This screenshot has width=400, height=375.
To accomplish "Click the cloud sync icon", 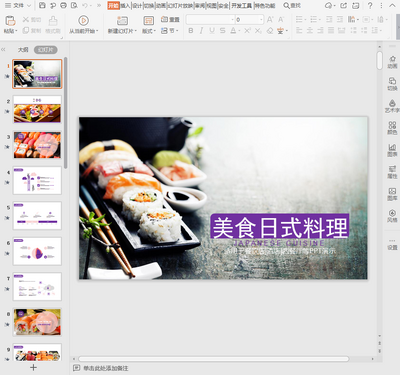I will pyautogui.click(x=329, y=5).
